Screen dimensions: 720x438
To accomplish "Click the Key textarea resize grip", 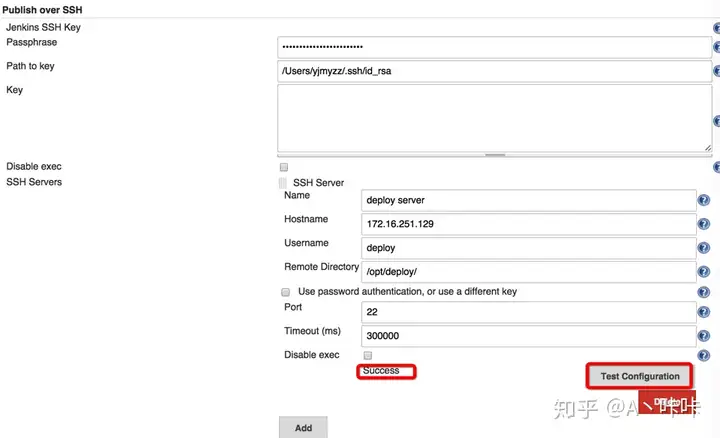I will (x=708, y=148).
